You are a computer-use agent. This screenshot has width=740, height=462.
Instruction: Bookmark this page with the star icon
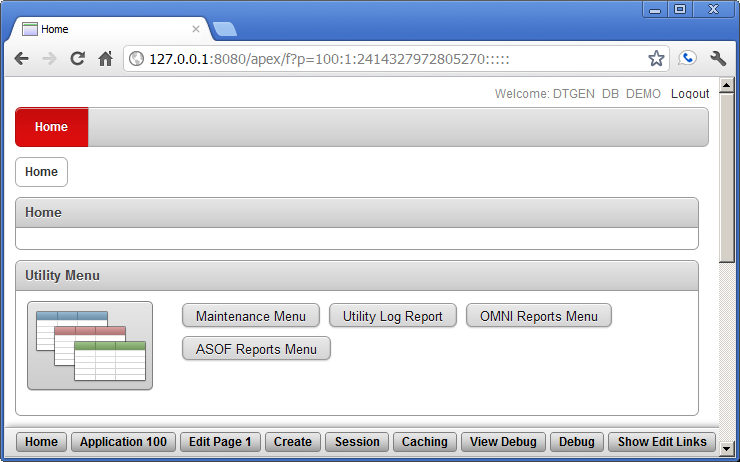click(x=656, y=59)
